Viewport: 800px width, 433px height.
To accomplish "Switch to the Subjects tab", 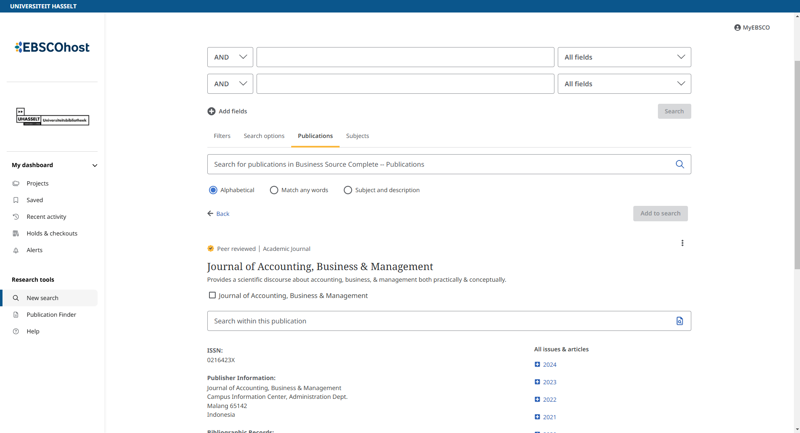I will click(357, 136).
